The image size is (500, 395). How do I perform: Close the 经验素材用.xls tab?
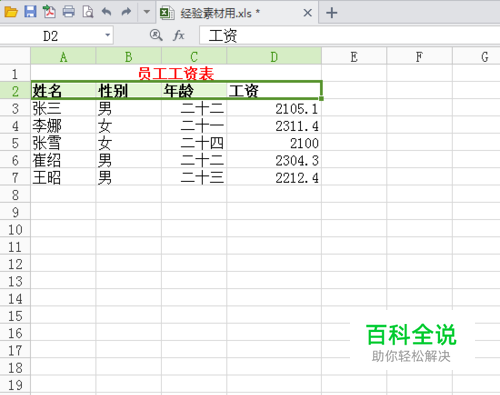pyautogui.click(x=308, y=13)
